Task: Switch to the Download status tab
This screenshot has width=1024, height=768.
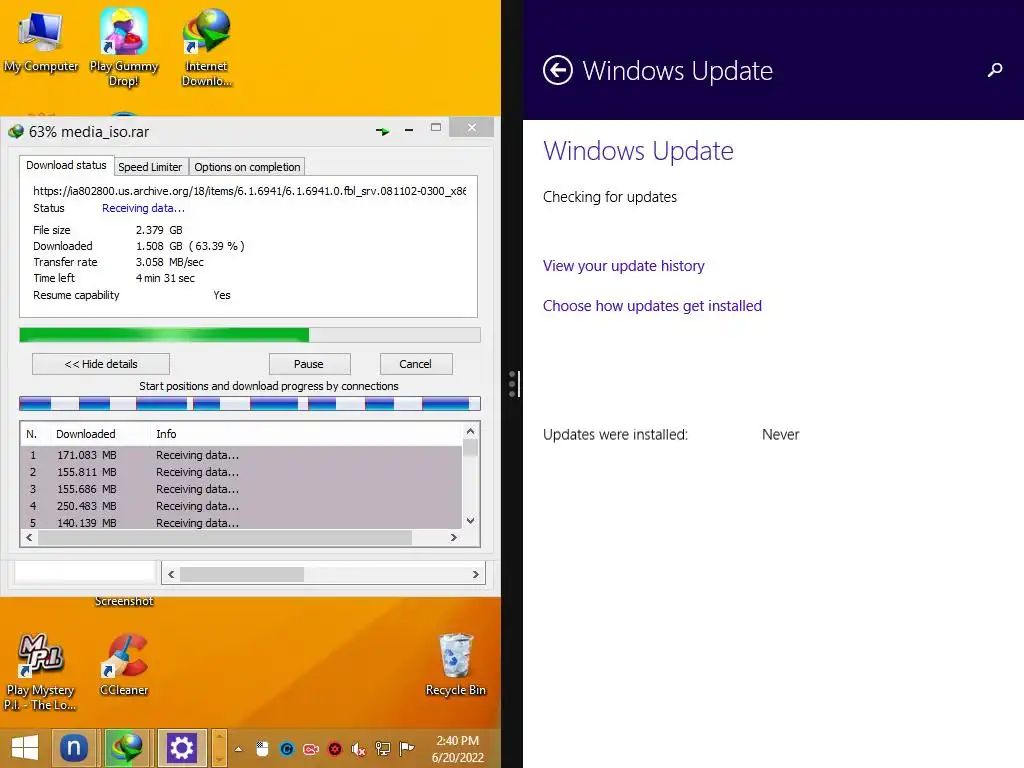Action: 66,165
